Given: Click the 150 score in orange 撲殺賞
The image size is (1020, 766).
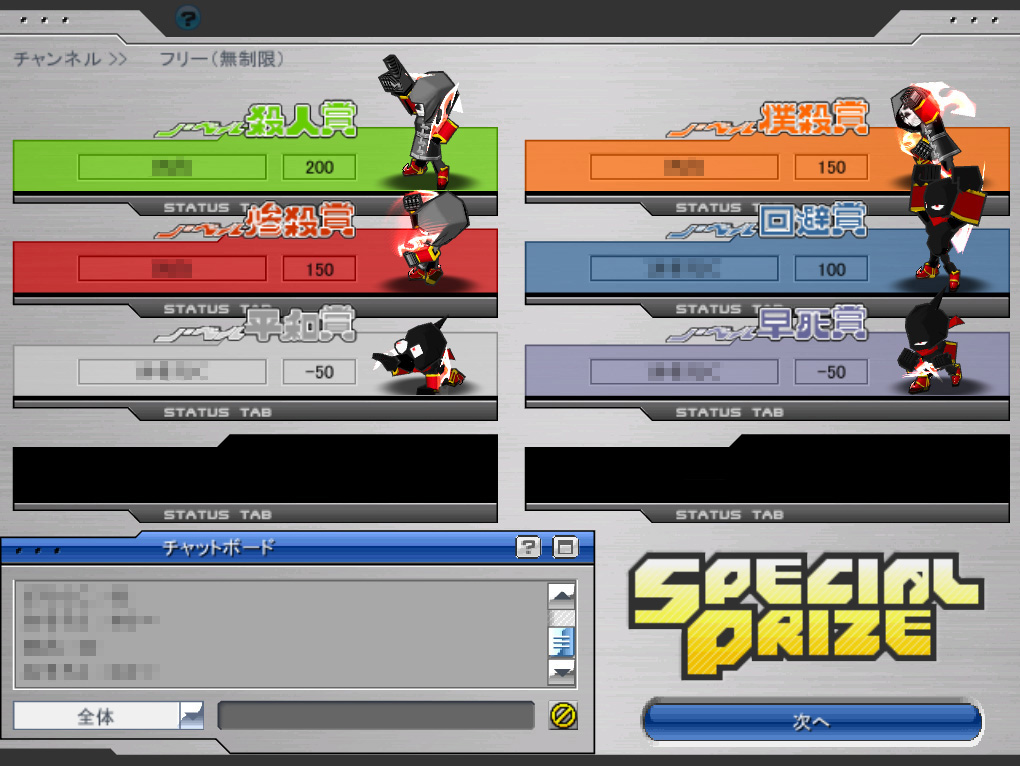Looking at the screenshot, I should (831, 167).
